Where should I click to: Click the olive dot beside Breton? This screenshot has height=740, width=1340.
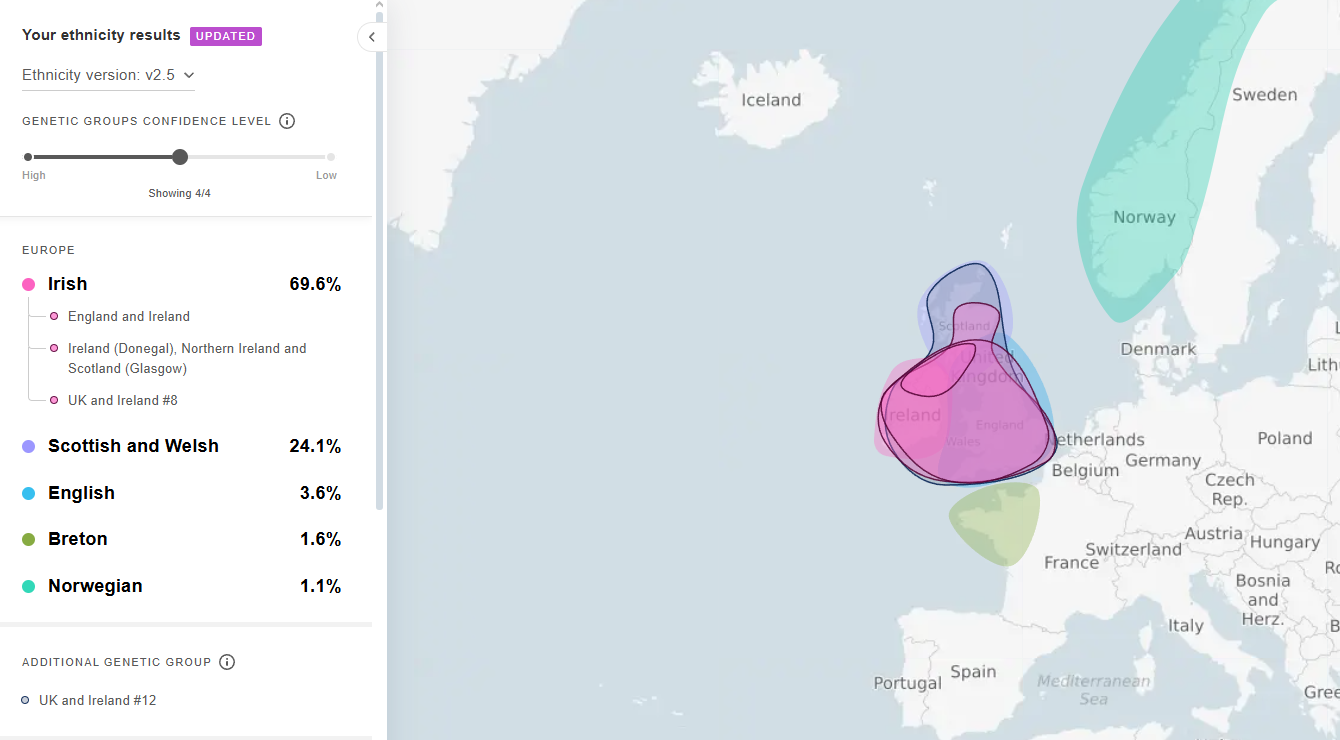point(29,540)
